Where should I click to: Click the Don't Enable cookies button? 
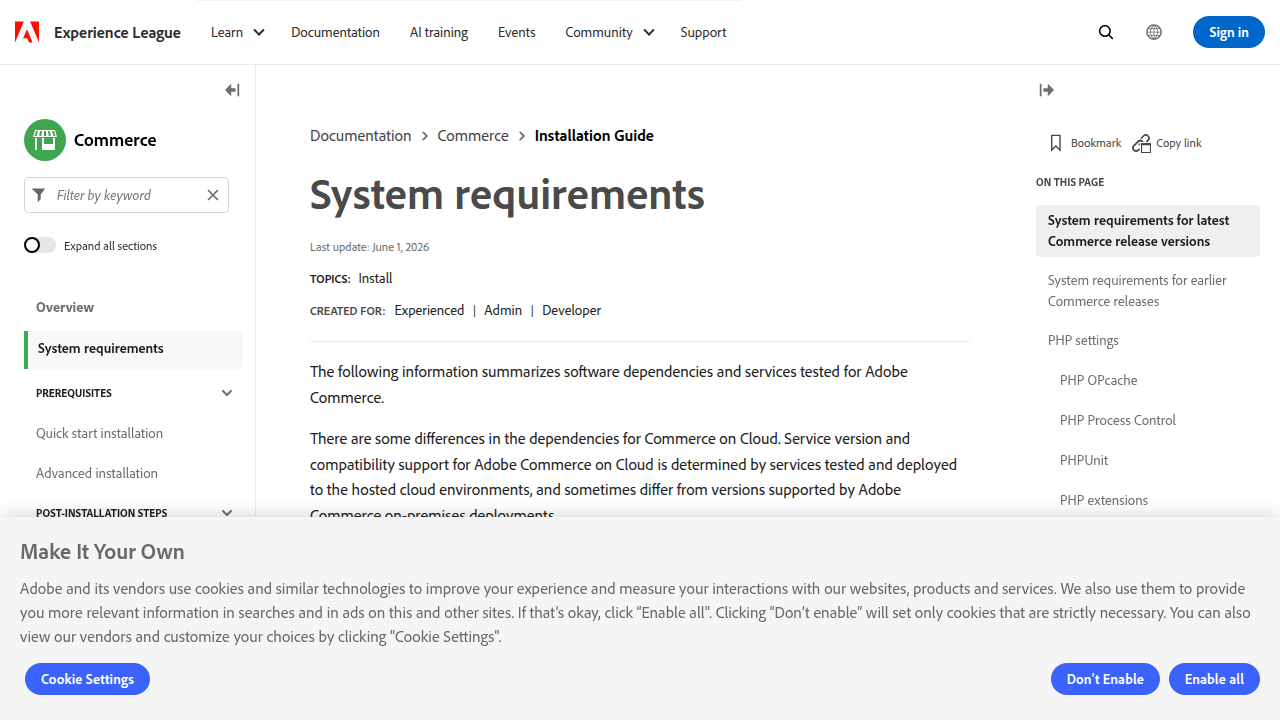pyautogui.click(x=1105, y=679)
